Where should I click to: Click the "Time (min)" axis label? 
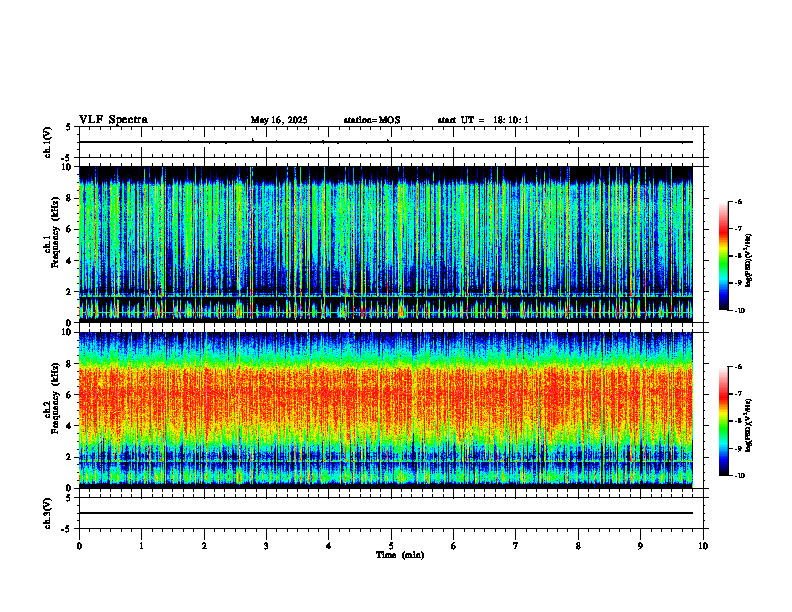tap(400, 555)
